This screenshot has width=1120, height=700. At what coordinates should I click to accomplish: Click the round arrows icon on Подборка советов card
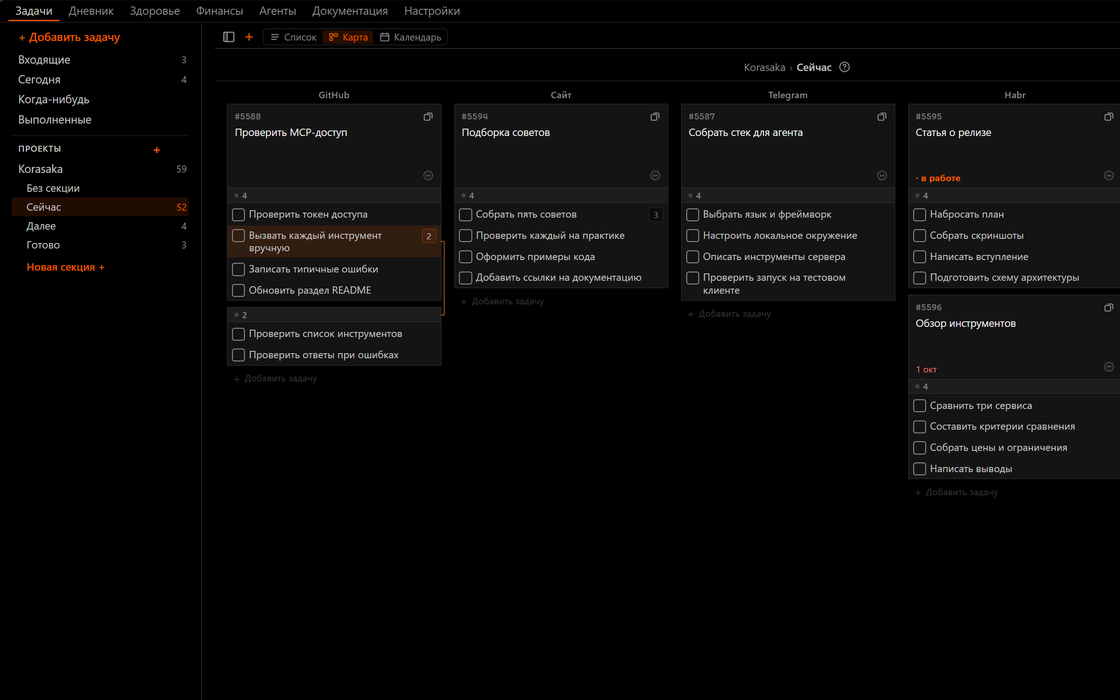pyautogui.click(x=655, y=176)
